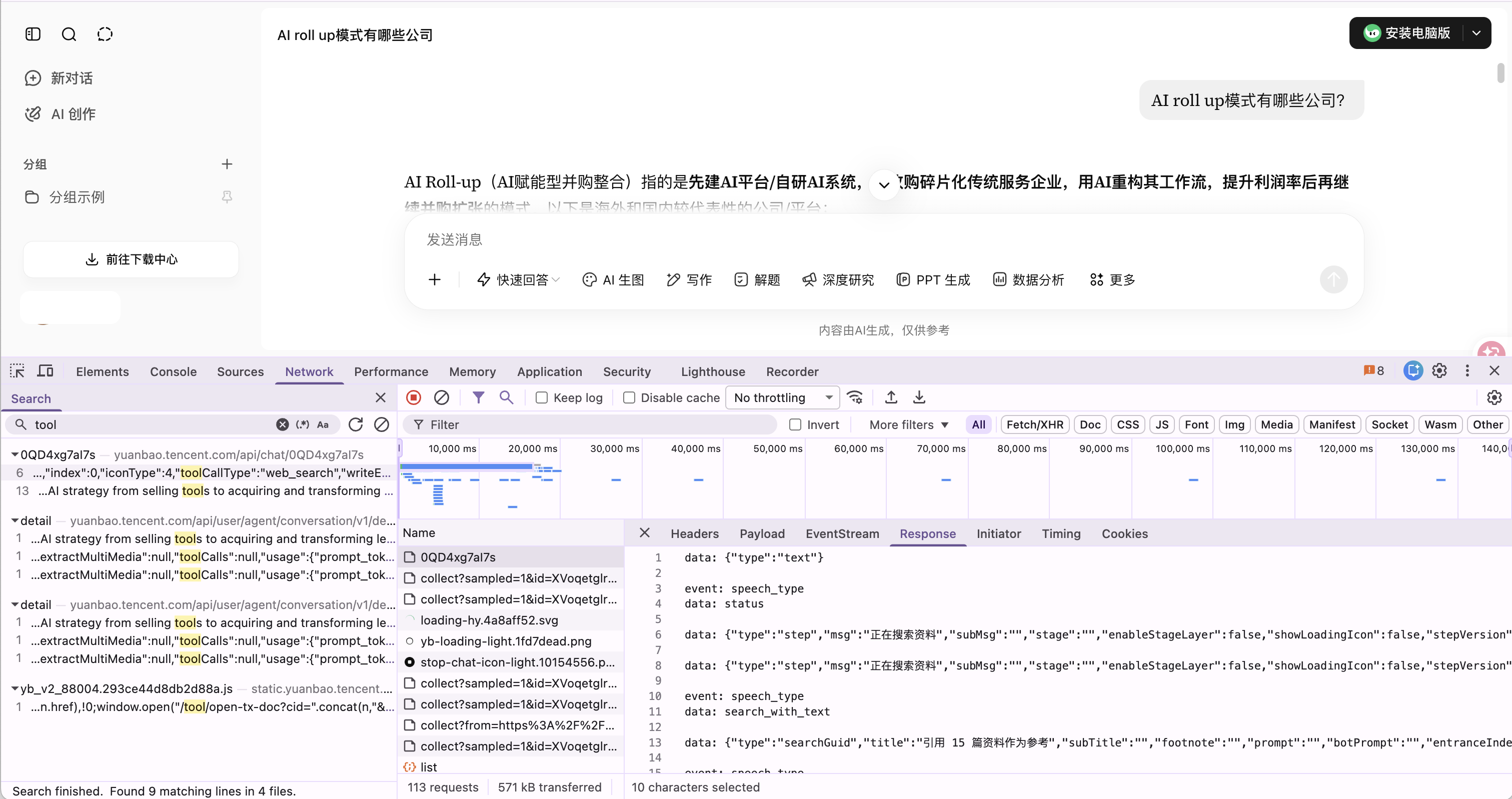1512x799 pixels.
Task: Toggle the sidebar collapse icon
Action: [33, 34]
